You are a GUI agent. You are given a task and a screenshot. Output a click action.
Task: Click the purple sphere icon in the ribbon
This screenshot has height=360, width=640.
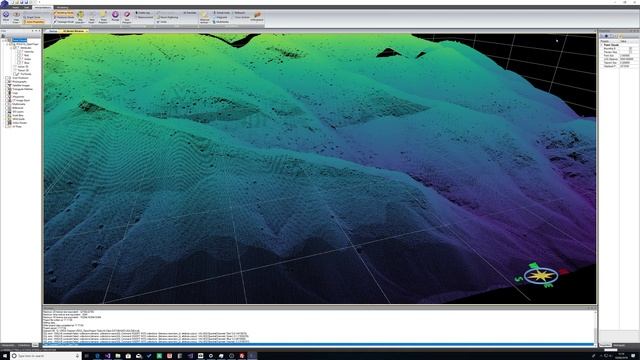[x=115, y=15]
